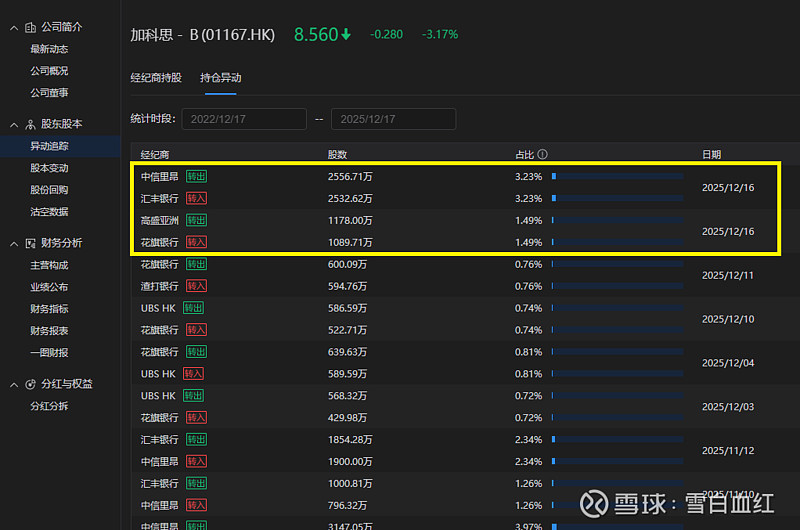Click the 公司简介 section icon
The width and height of the screenshot is (800, 530).
point(30,27)
